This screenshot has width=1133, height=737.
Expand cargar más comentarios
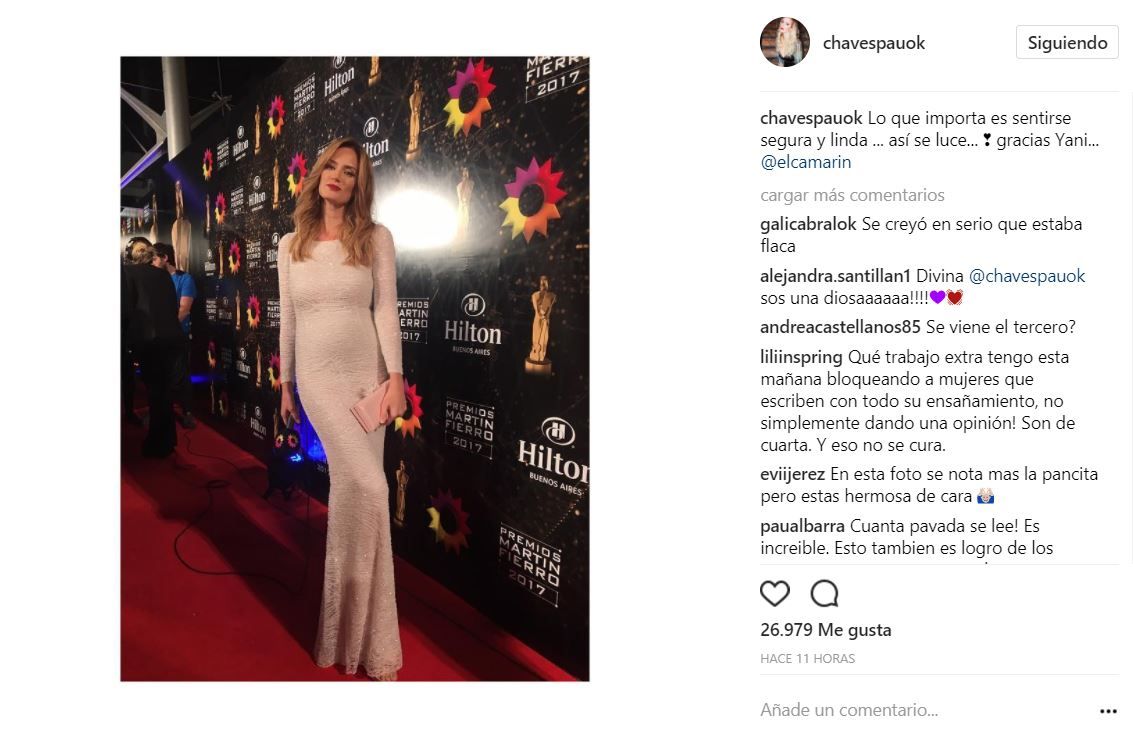(852, 195)
